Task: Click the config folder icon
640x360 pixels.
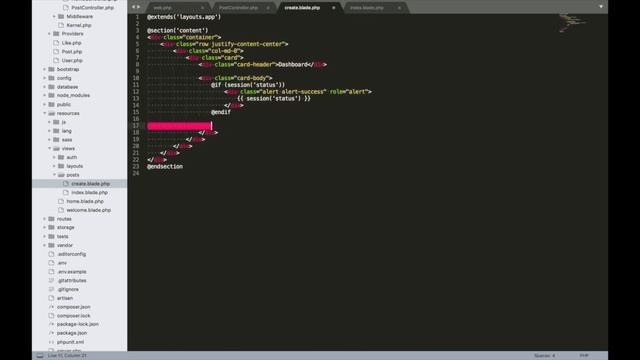Action: [51, 78]
